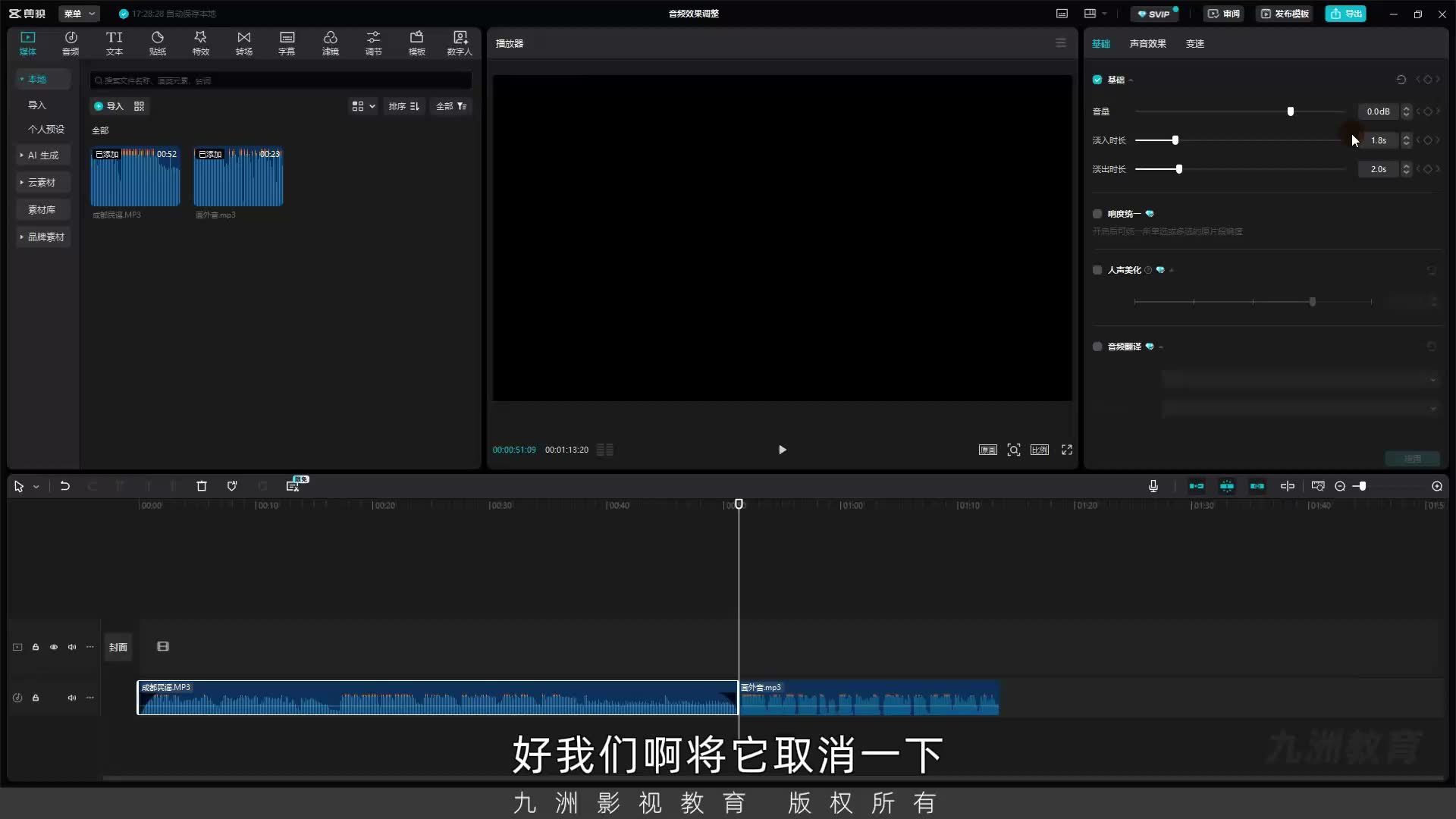Click the 导入 import button in media area
This screenshot has height=819, width=1456.
108,106
